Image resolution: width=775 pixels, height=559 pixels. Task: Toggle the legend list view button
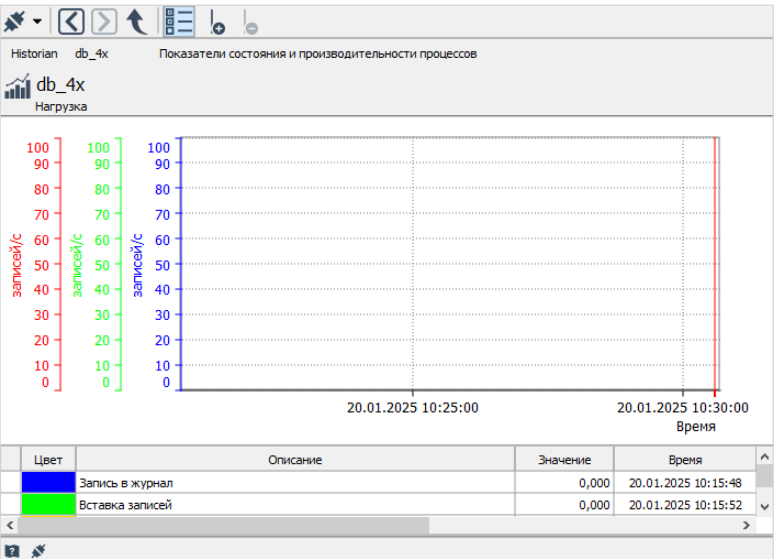coord(180,20)
